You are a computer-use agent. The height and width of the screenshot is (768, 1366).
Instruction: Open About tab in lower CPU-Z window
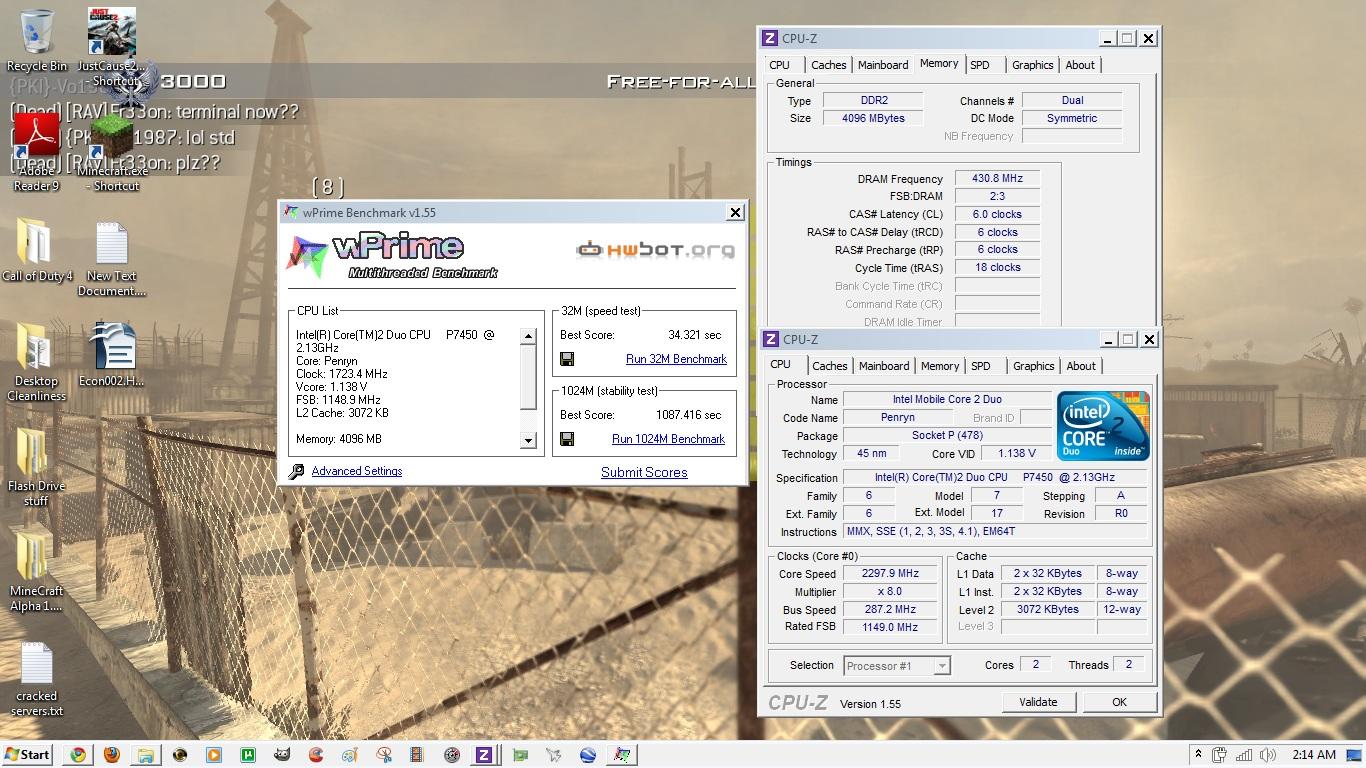pyautogui.click(x=1081, y=366)
